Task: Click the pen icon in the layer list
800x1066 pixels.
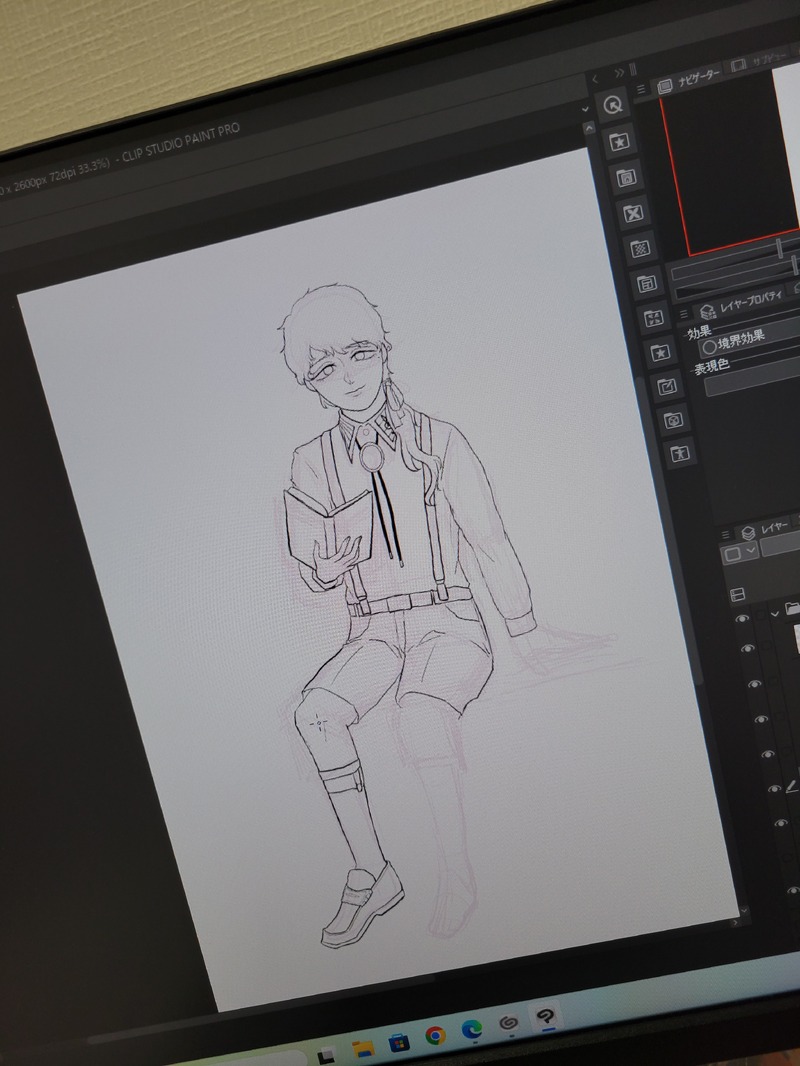Action: 792,787
